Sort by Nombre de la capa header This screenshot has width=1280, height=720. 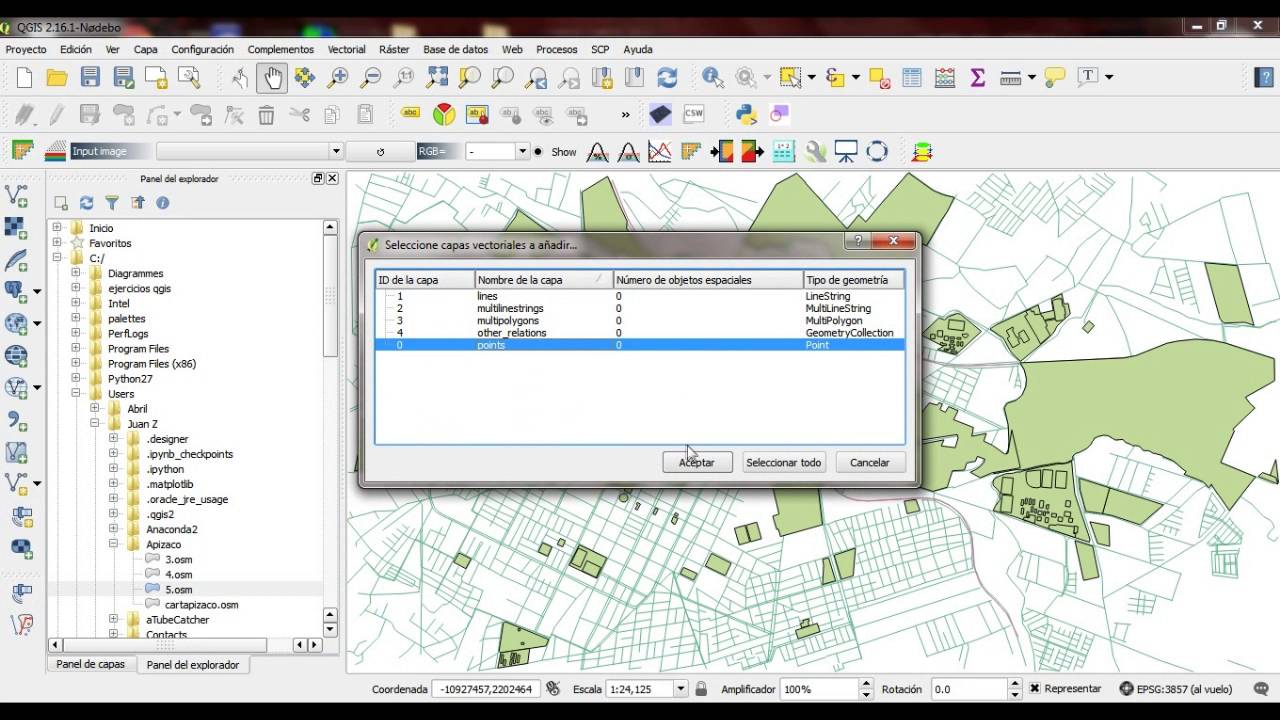[x=544, y=280]
